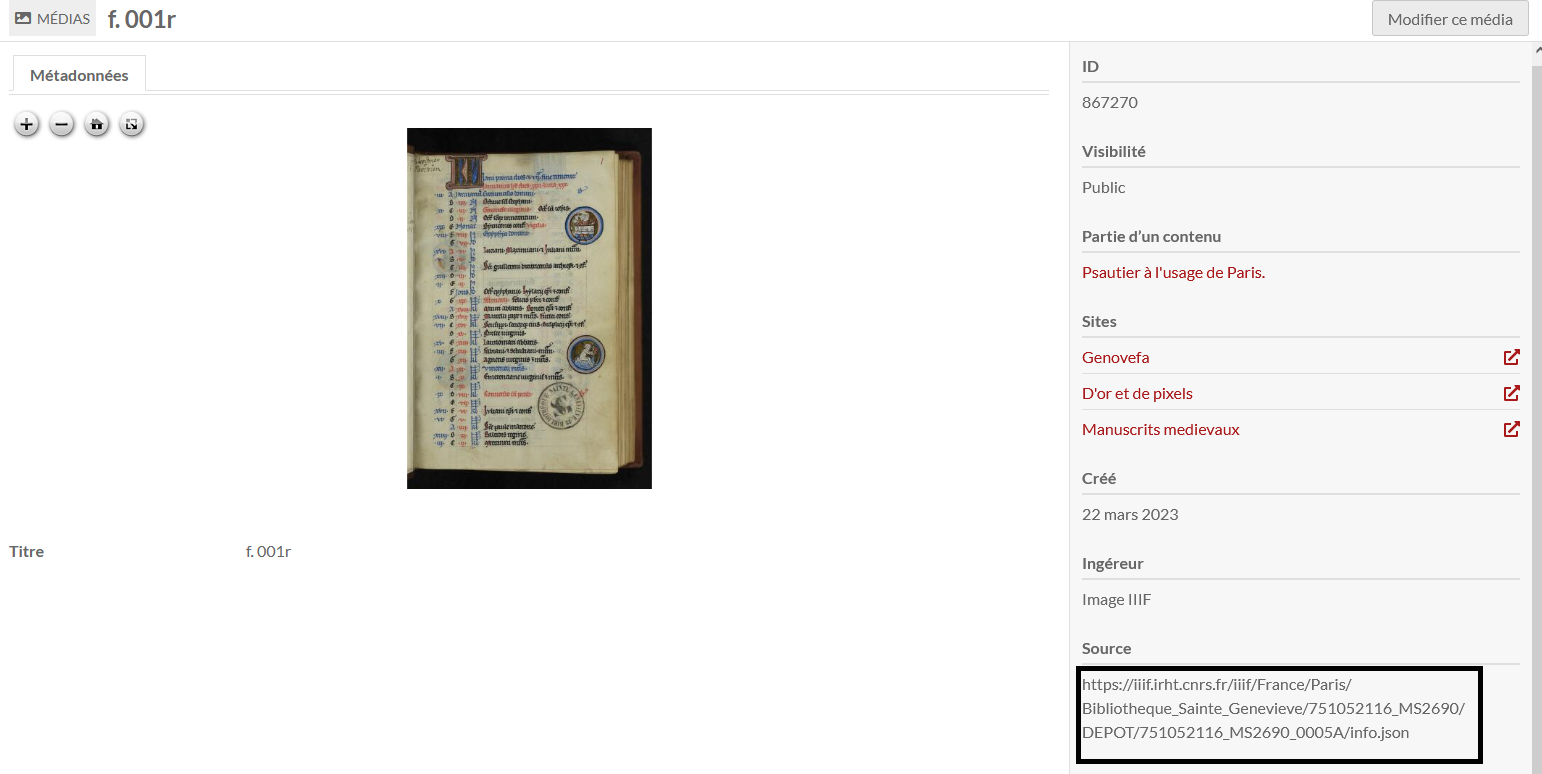This screenshot has width=1542, height=774.
Task: Open the Manuscrits medievaux site link
Action: [x=1160, y=428]
